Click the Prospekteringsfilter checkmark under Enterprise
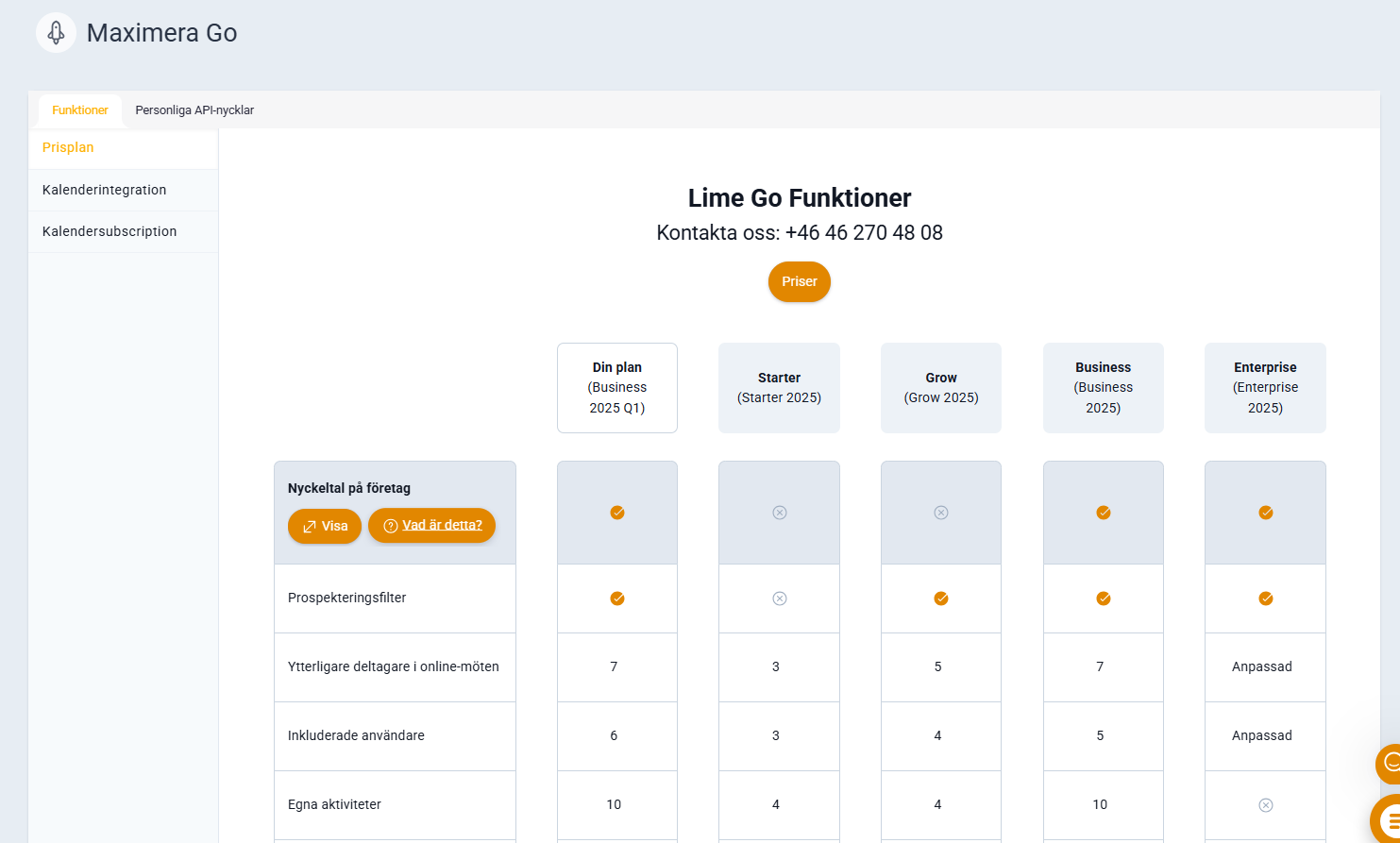This screenshot has height=843, width=1400. pyautogui.click(x=1266, y=599)
